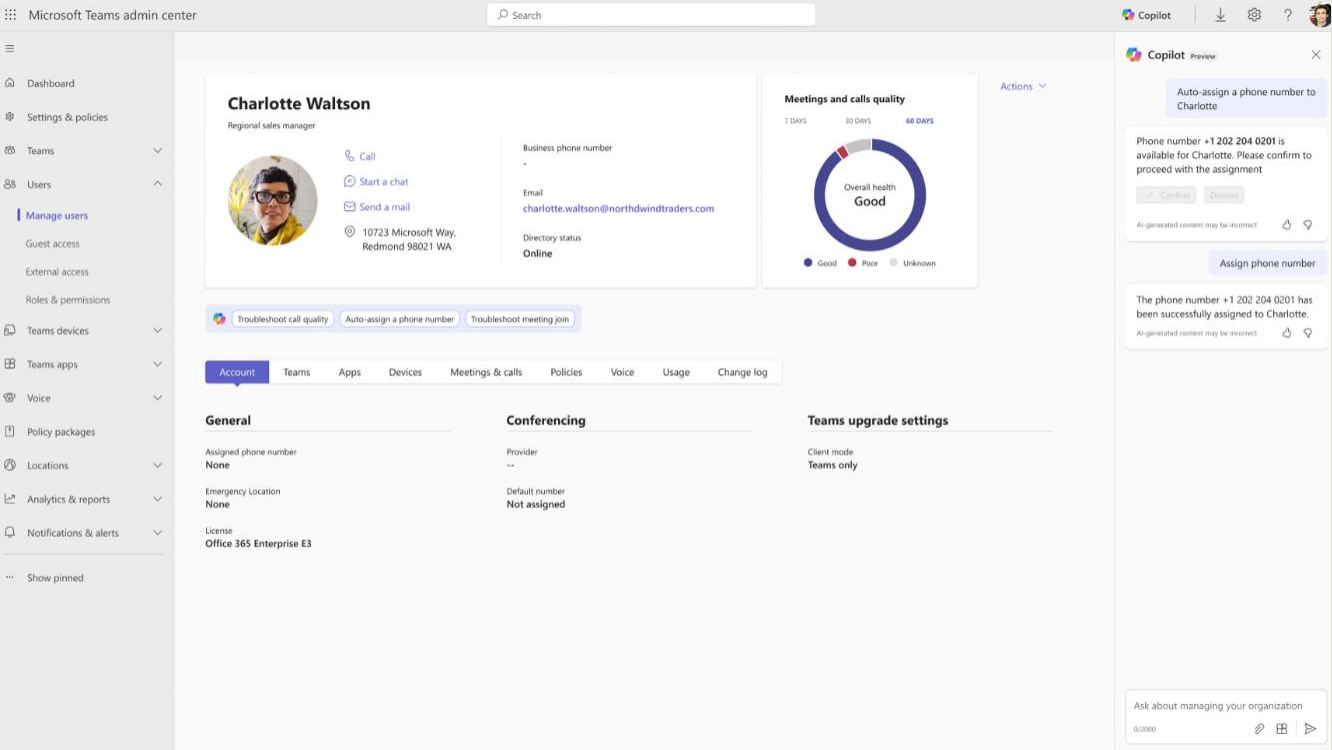This screenshot has width=1332, height=750.
Task: Select the 30 DAYS quality range
Action: point(858,121)
